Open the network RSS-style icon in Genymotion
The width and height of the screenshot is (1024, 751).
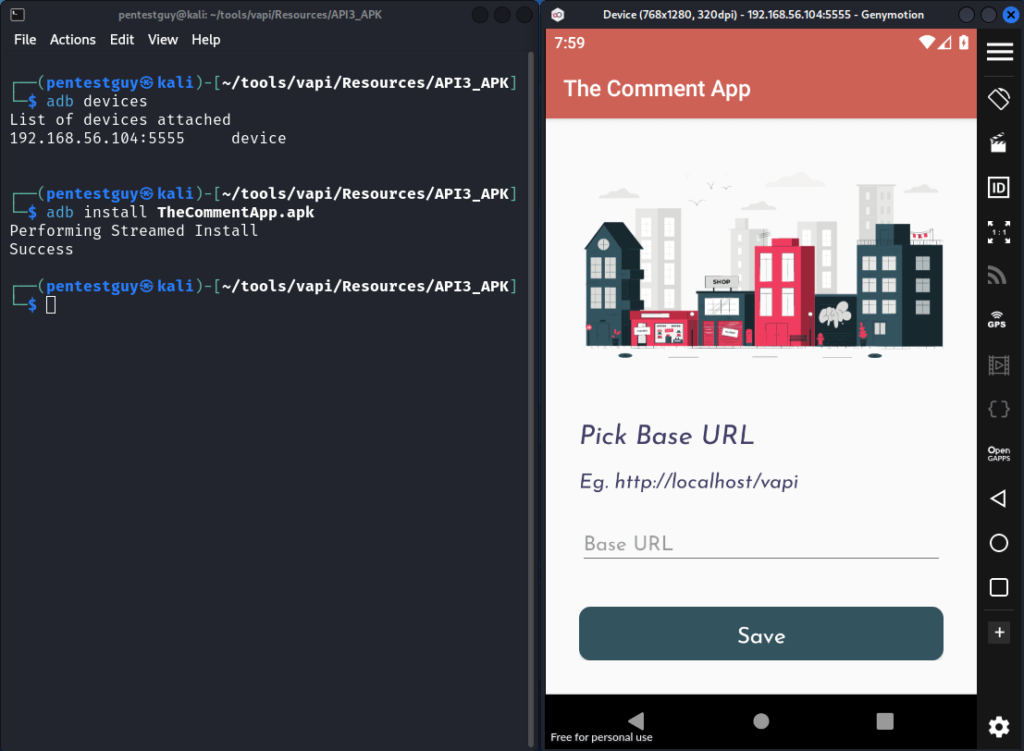(x=997, y=276)
